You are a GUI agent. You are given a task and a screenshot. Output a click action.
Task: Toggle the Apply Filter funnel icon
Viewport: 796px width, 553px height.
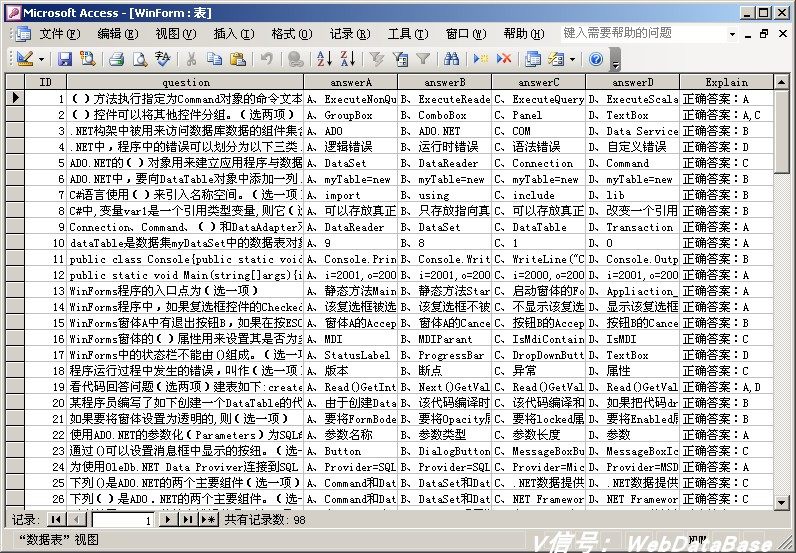click(423, 59)
